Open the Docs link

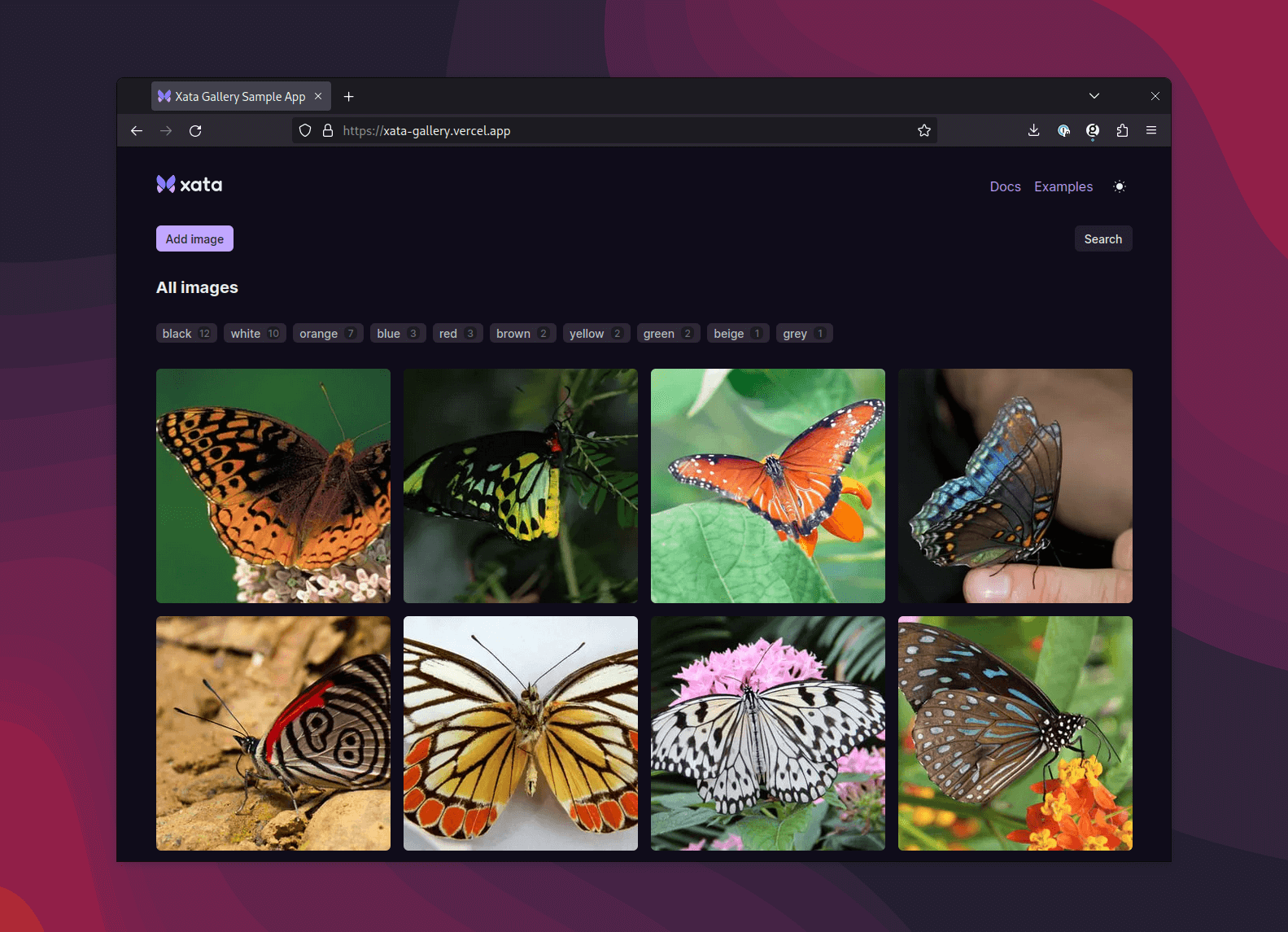point(1005,186)
